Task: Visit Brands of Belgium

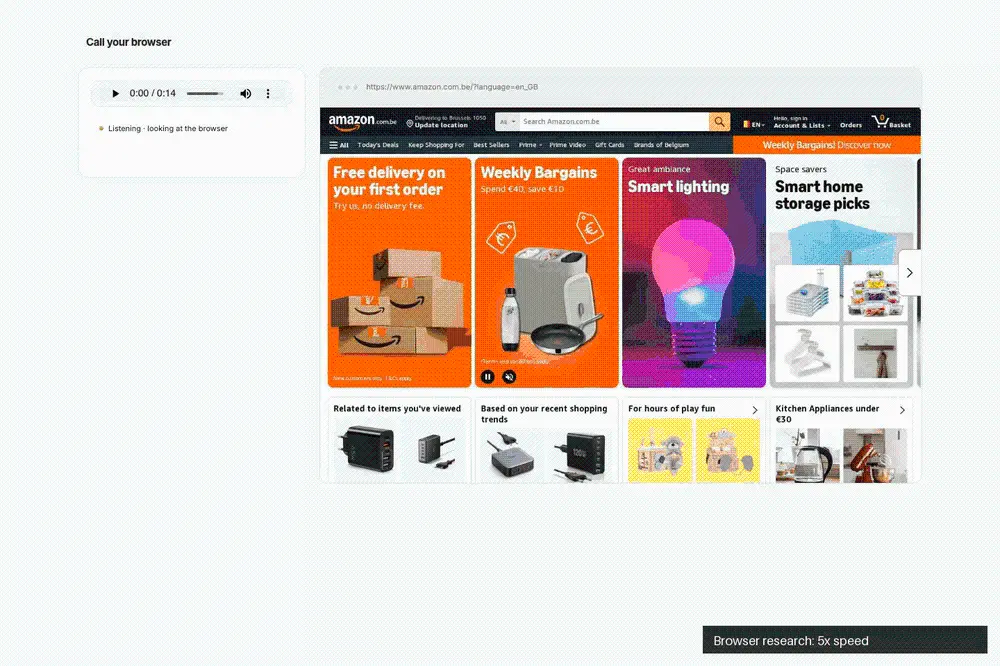Action: [661, 145]
